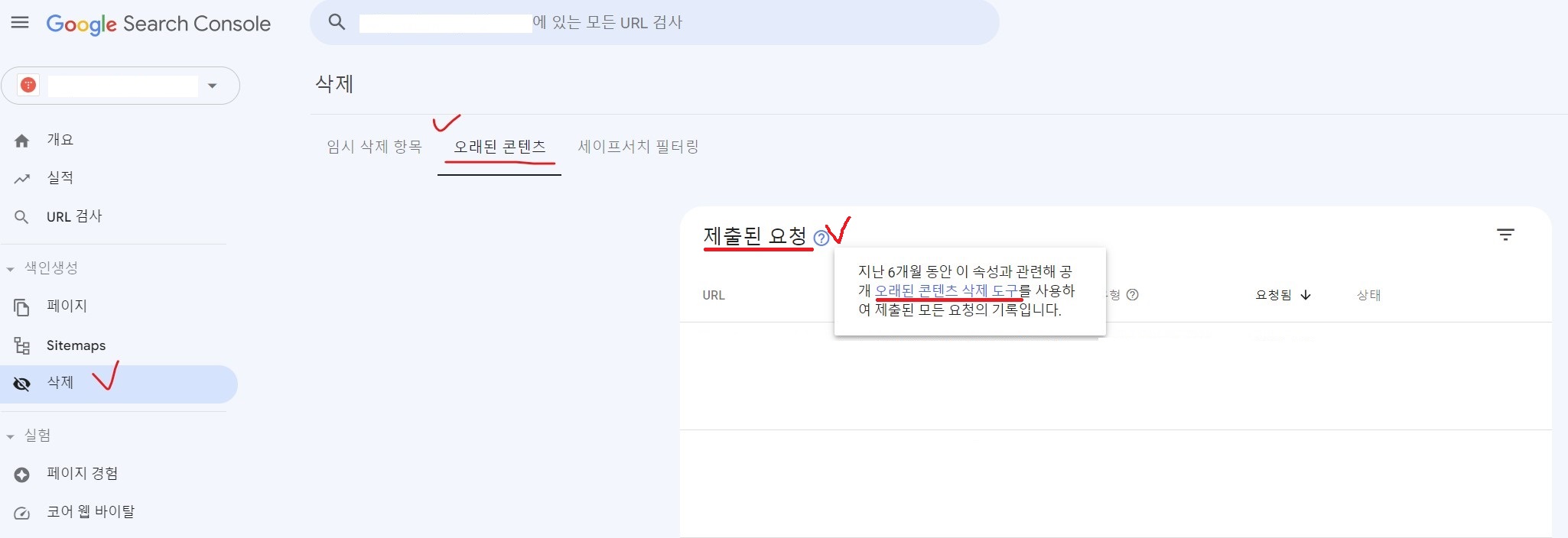Open the table filter icon
The height and width of the screenshot is (538, 1568).
pyautogui.click(x=1506, y=234)
